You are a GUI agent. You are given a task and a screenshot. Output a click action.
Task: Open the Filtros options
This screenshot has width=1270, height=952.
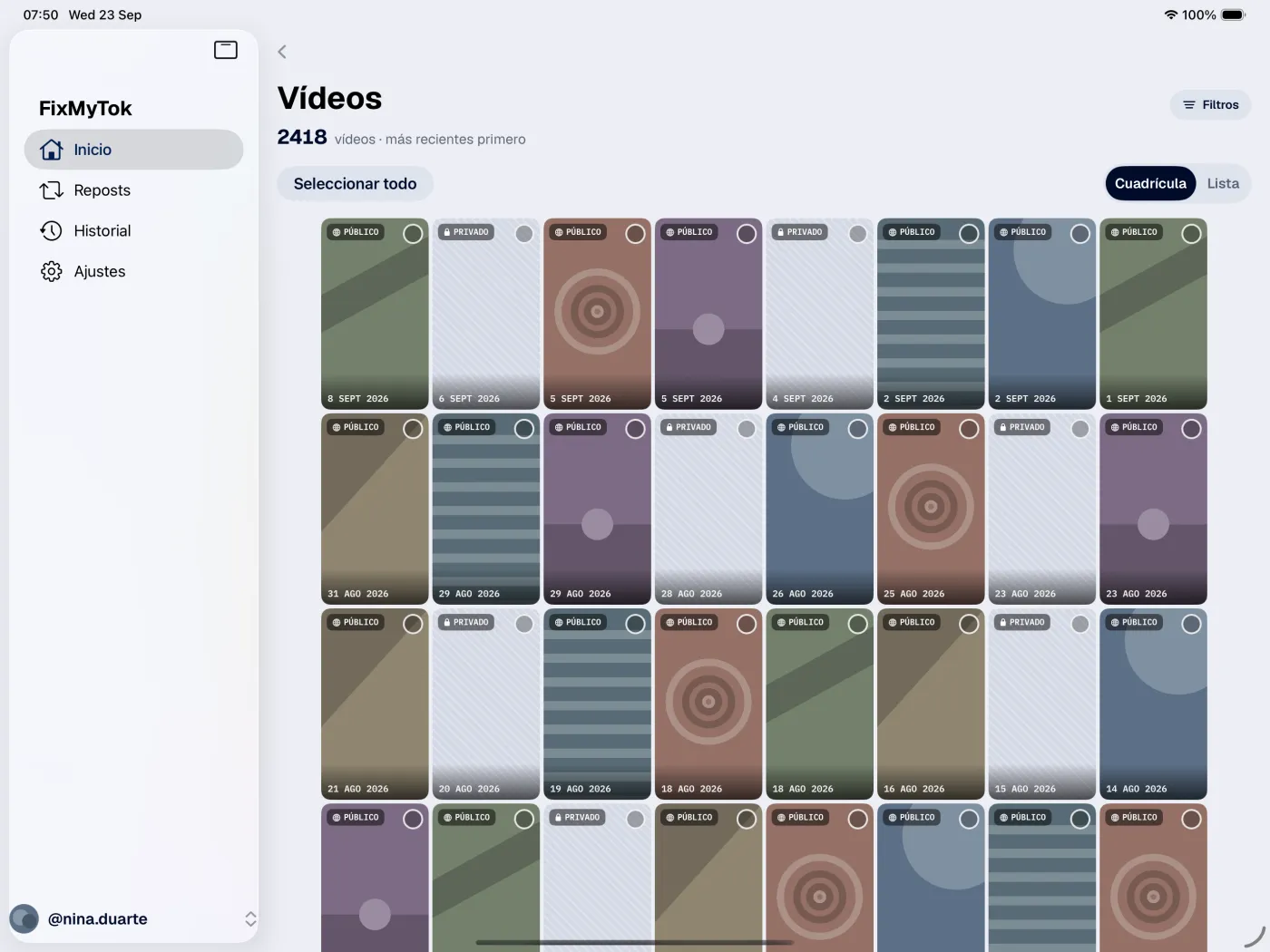point(1210,105)
